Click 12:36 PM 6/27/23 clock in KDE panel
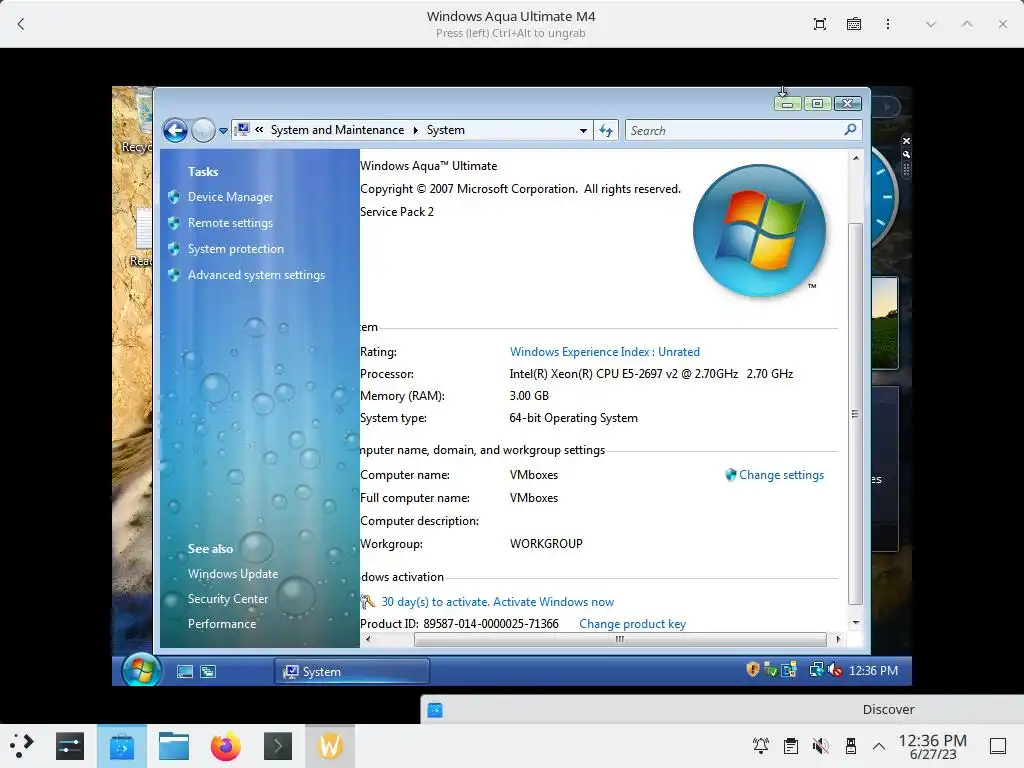The width and height of the screenshot is (1024, 768). coord(933,747)
